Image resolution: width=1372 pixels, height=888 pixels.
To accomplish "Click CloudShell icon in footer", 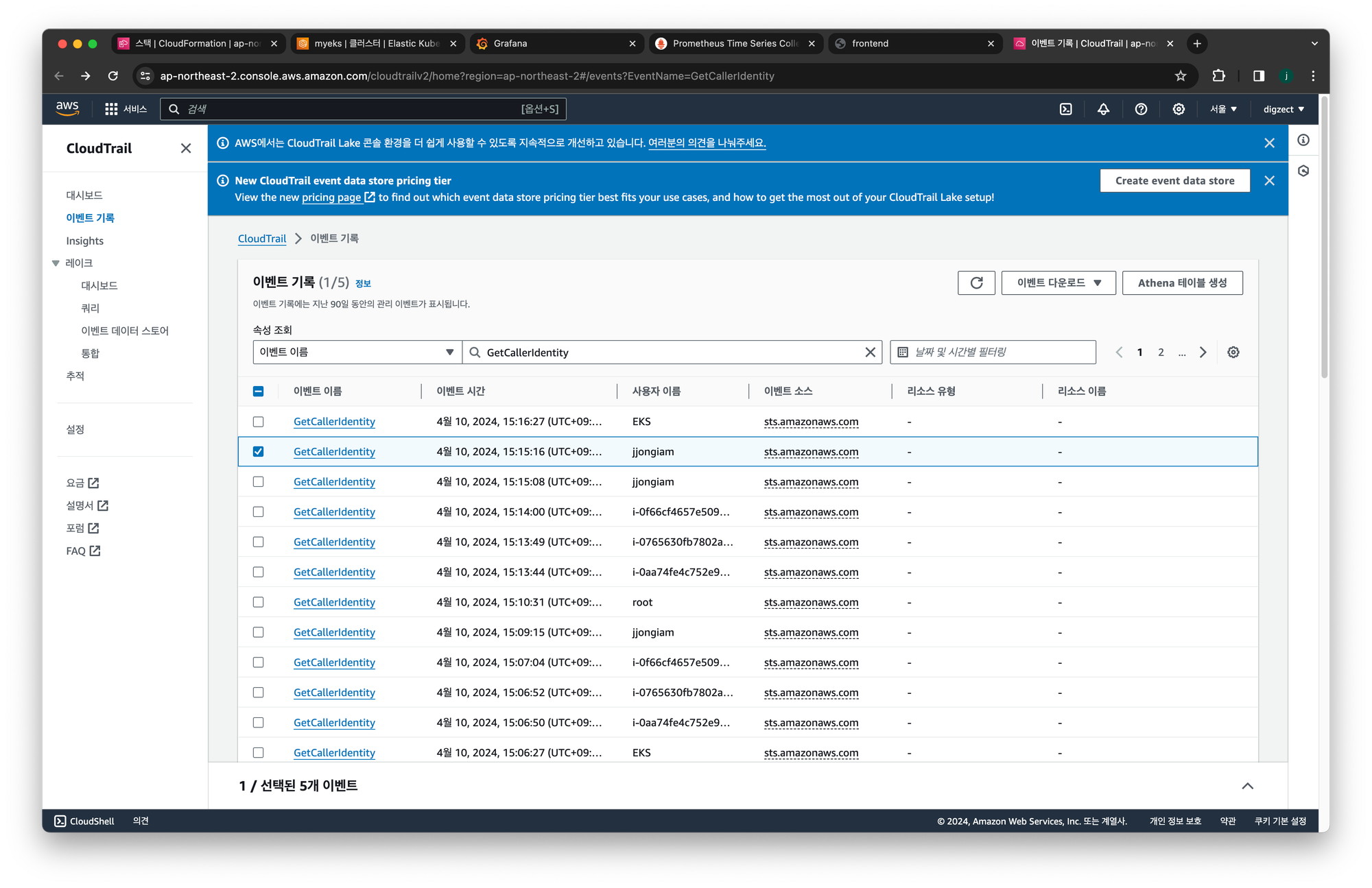I will pyautogui.click(x=60, y=821).
